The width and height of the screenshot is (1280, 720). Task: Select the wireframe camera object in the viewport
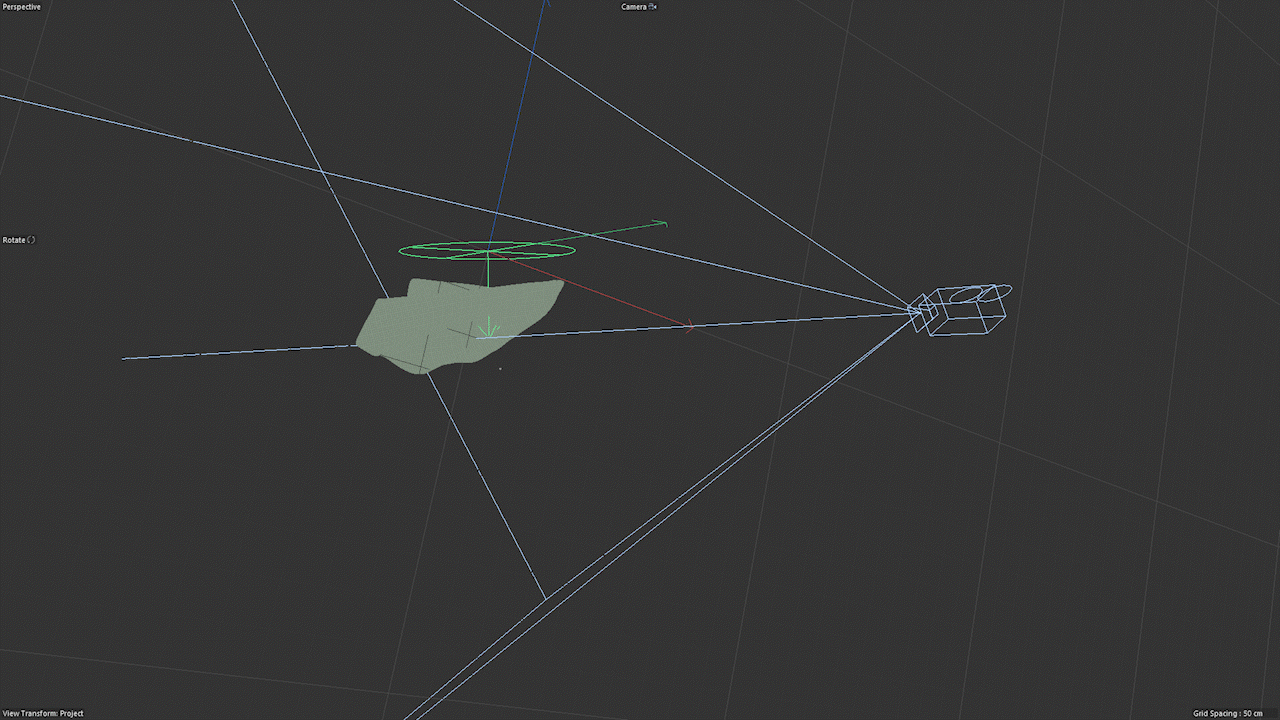click(x=959, y=309)
